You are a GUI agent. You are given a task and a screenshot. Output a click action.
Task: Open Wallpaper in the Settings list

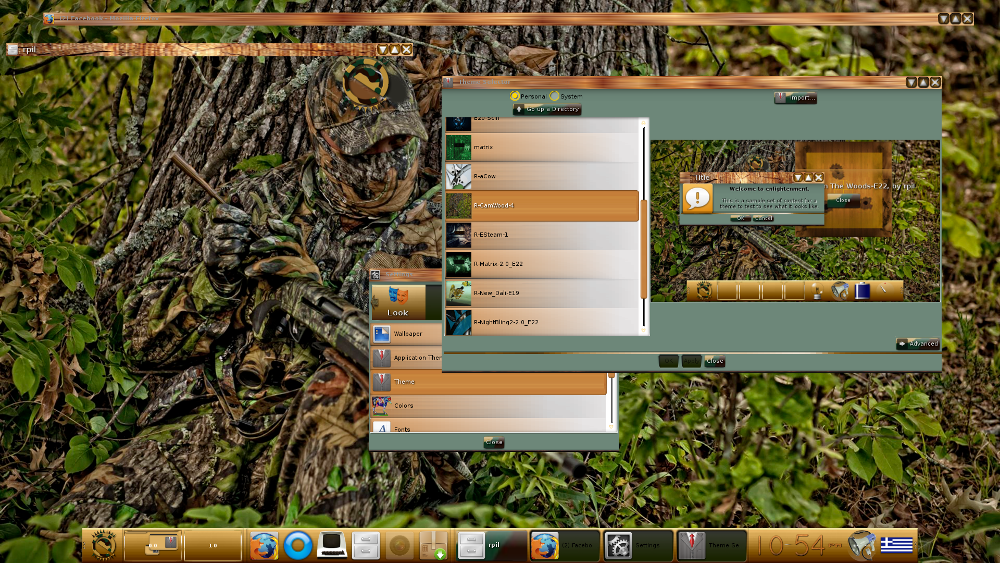[407, 333]
